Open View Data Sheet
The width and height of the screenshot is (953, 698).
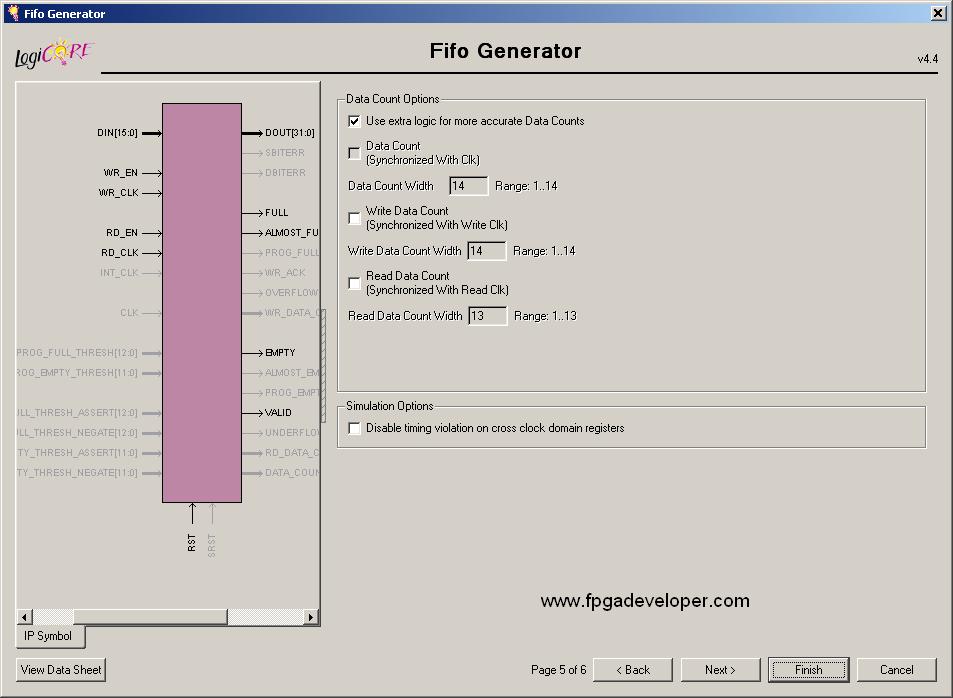click(61, 669)
